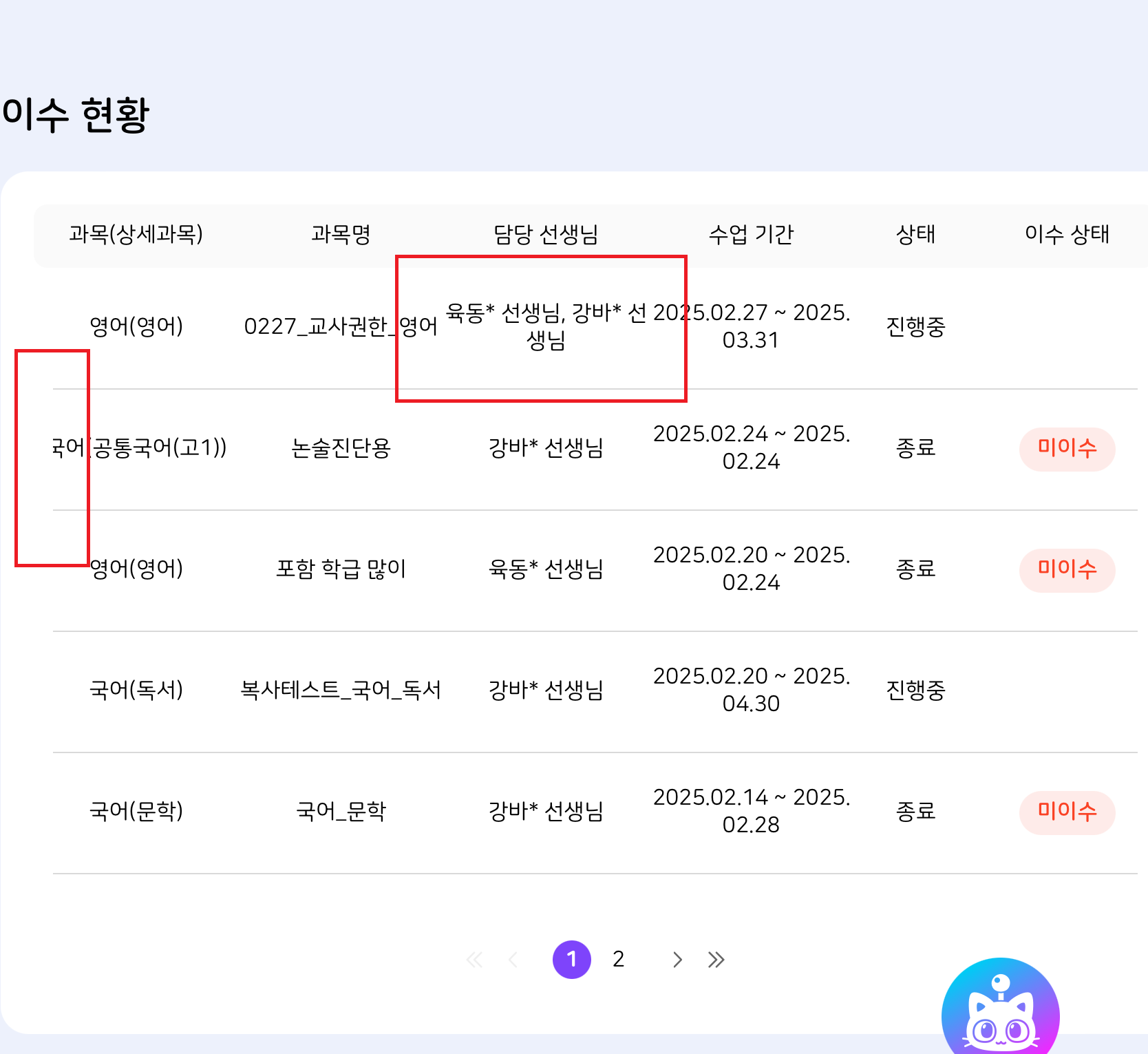Open the 0227_교사권한_영어 course row
Screen dimensions: 1148x1054
coord(341,326)
